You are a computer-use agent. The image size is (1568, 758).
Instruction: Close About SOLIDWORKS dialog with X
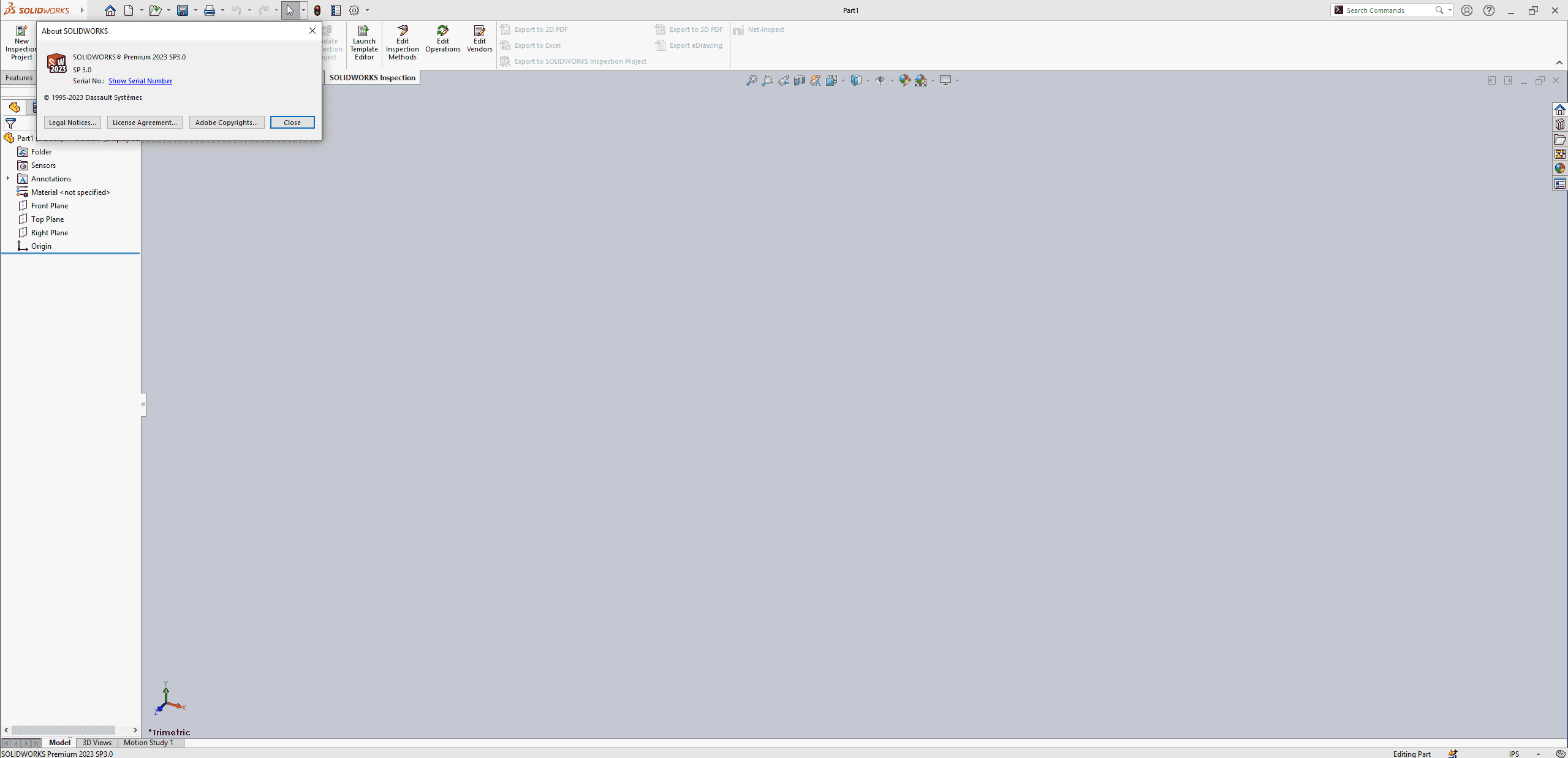tap(312, 31)
